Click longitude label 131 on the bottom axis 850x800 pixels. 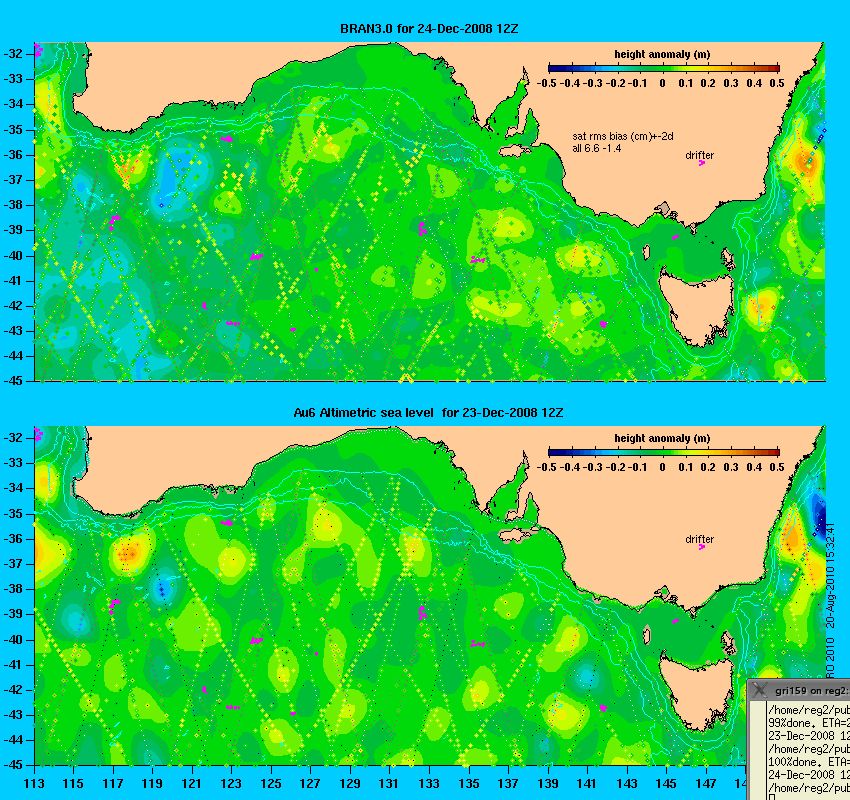(389, 784)
